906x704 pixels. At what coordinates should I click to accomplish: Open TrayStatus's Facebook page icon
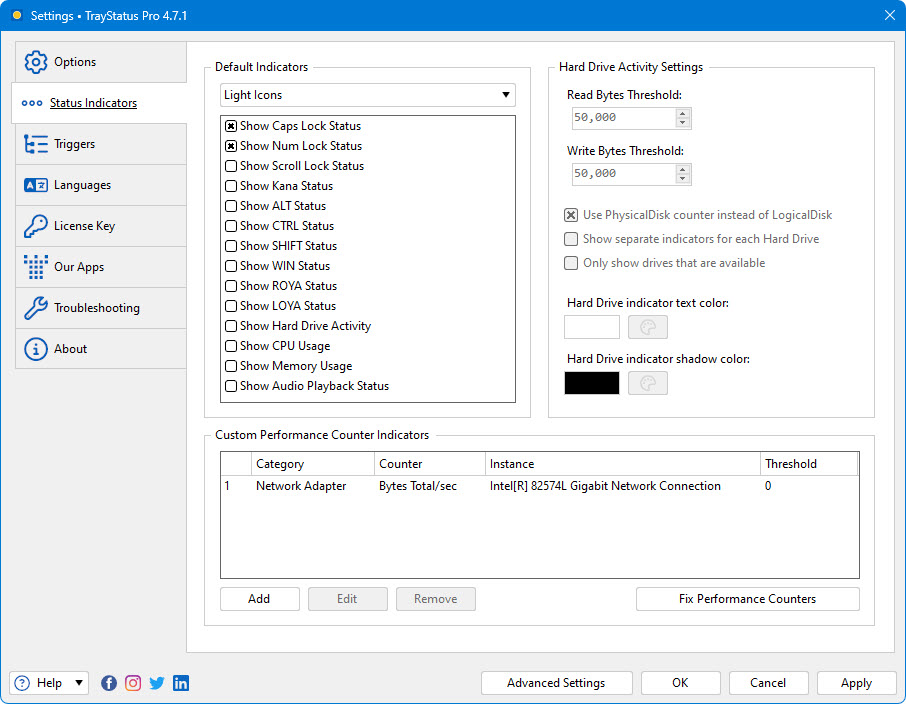click(108, 683)
